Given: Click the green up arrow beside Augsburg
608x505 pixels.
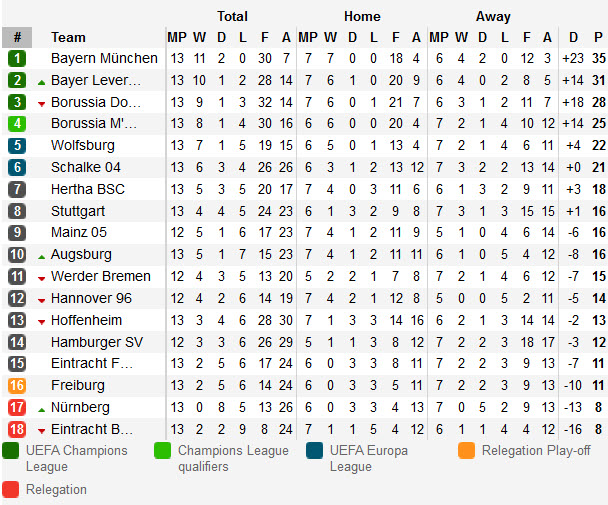Looking at the screenshot, I should [42, 256].
